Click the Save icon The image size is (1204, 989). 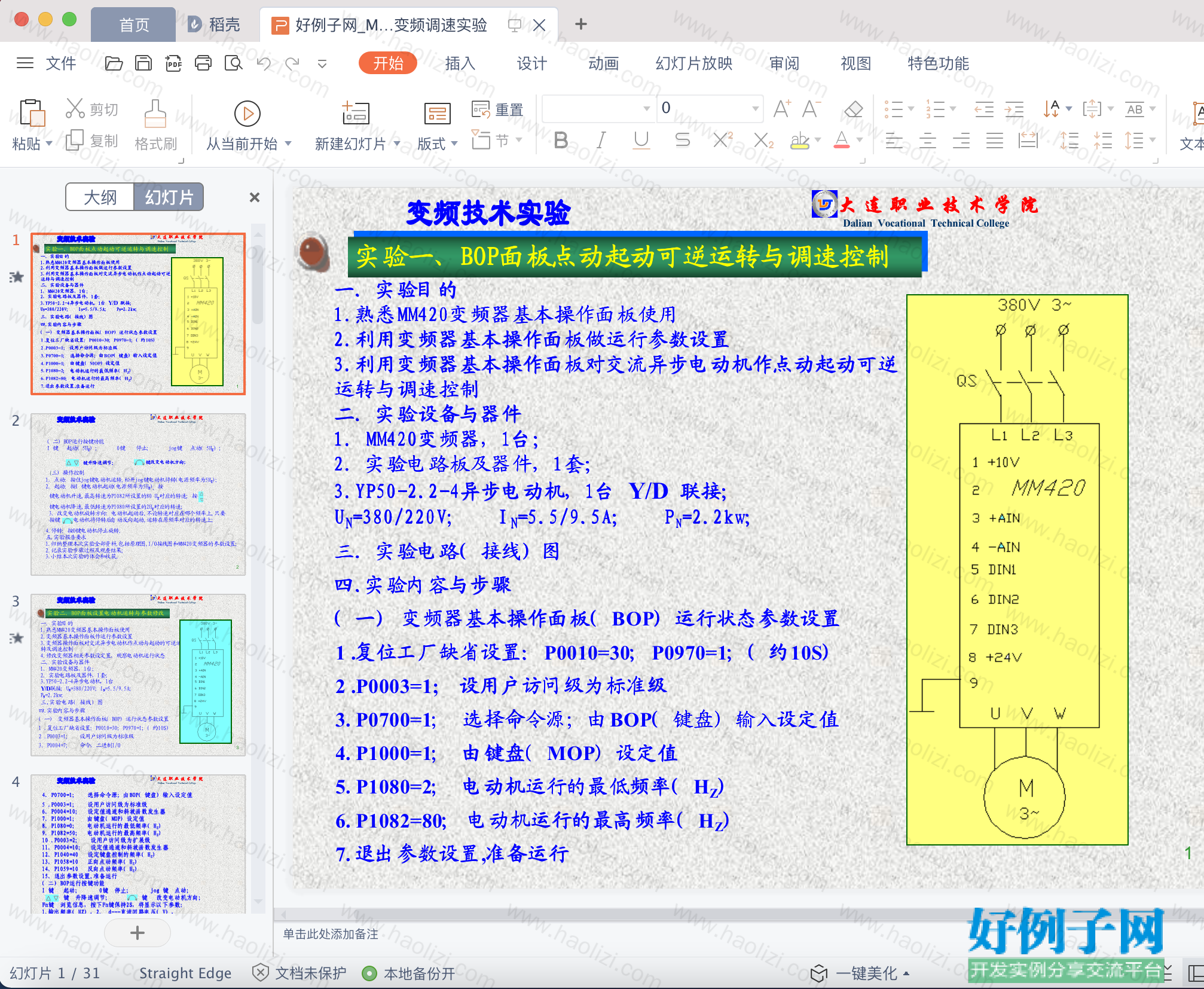click(x=143, y=63)
